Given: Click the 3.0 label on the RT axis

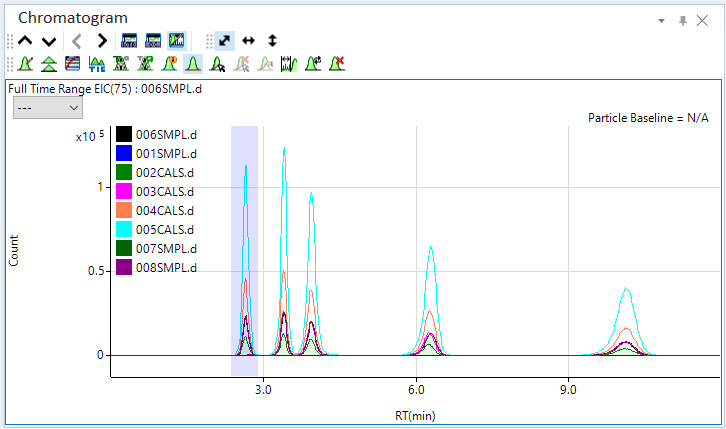Looking at the screenshot, I should (x=263, y=390).
